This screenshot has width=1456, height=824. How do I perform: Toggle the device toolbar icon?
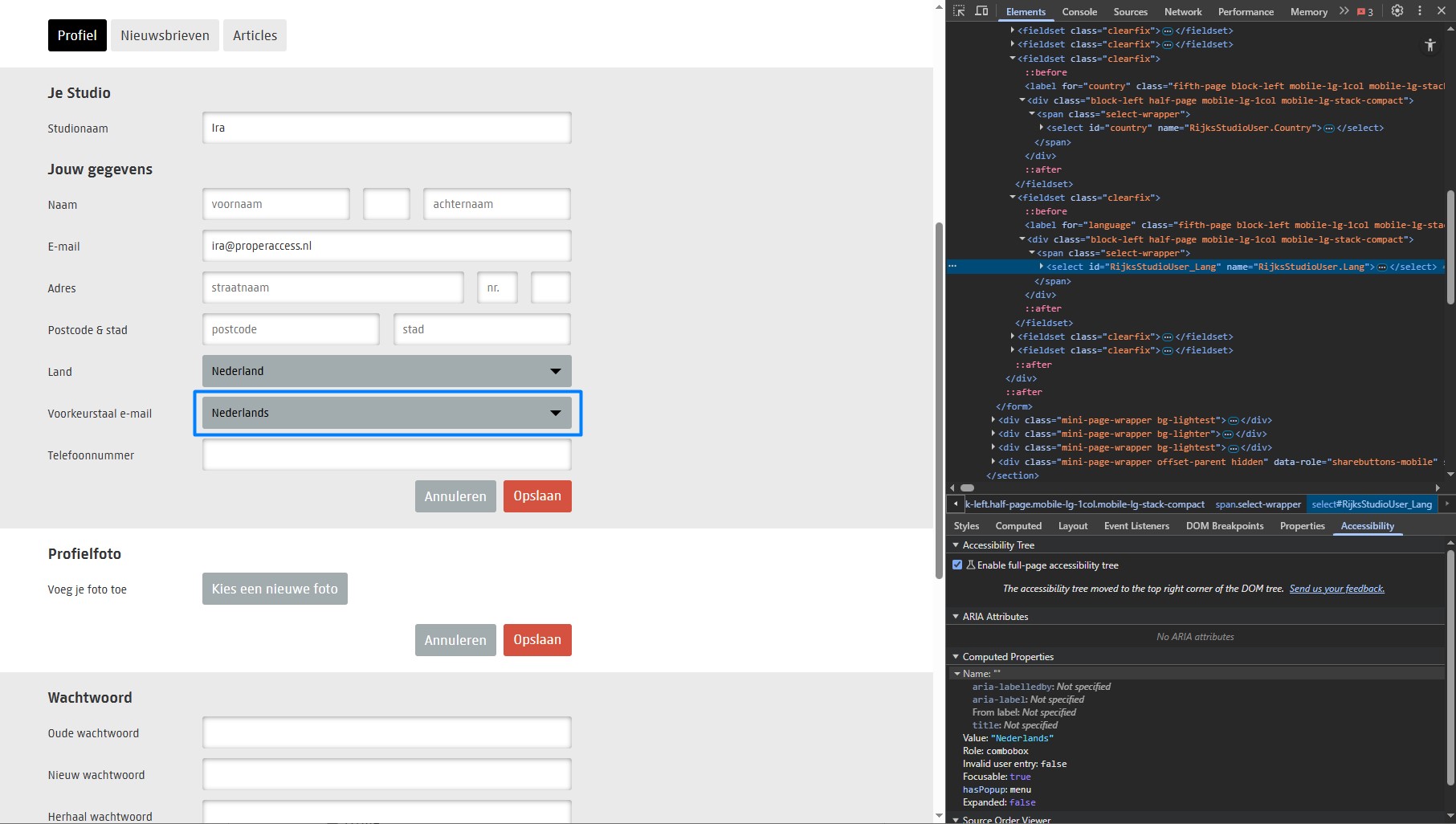tap(981, 11)
